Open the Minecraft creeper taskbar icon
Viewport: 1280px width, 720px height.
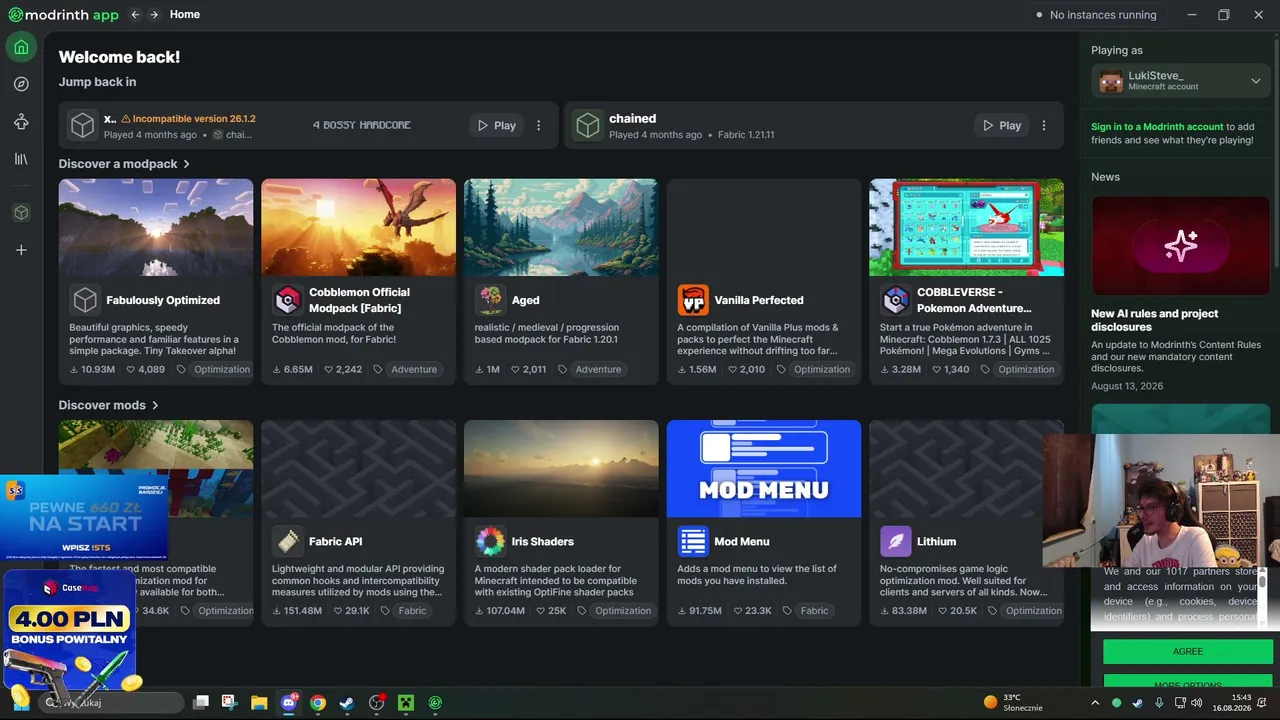(x=406, y=703)
